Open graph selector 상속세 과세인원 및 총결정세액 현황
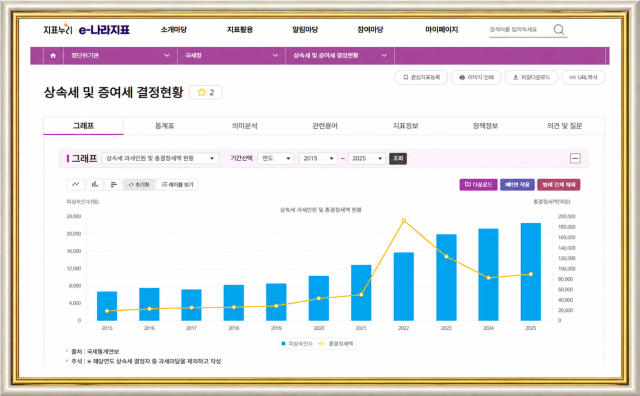This screenshot has height=396, width=640. click(160, 158)
